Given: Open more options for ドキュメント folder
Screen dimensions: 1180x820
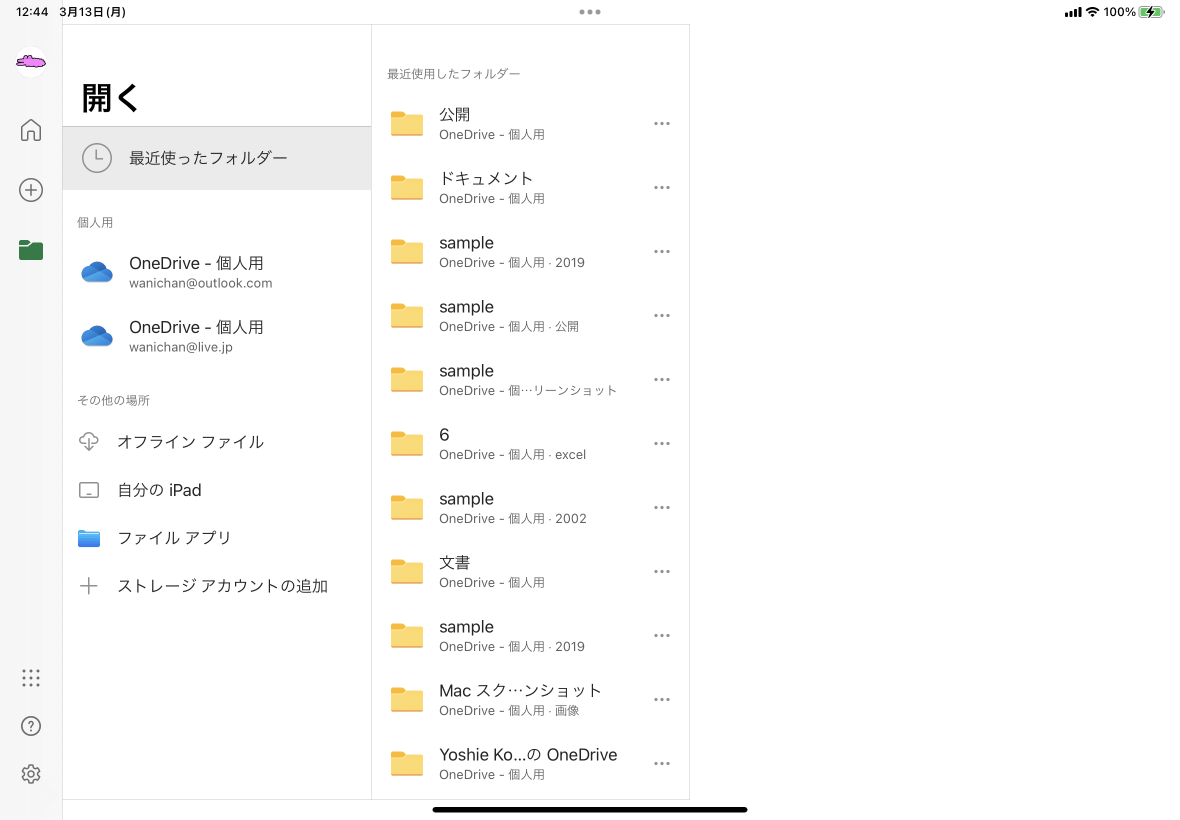Looking at the screenshot, I should coord(661,188).
